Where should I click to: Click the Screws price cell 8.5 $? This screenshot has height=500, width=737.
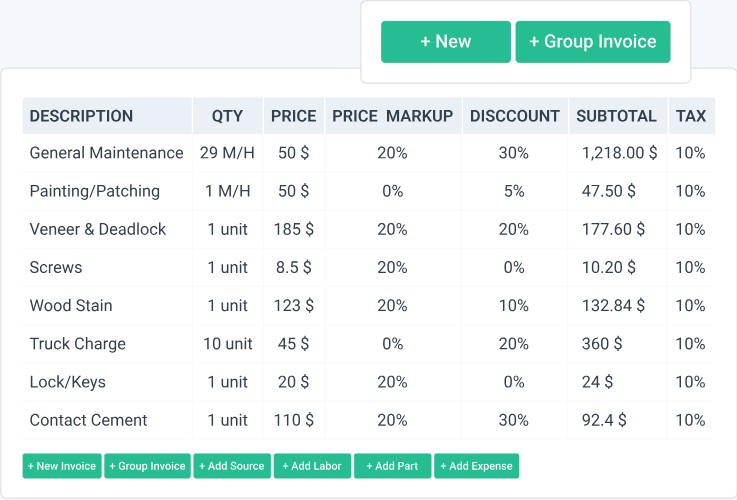[x=293, y=267]
